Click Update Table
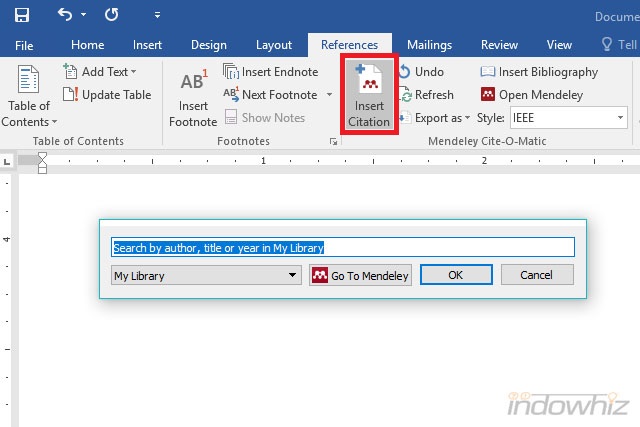The width and height of the screenshot is (640, 427). point(107,95)
